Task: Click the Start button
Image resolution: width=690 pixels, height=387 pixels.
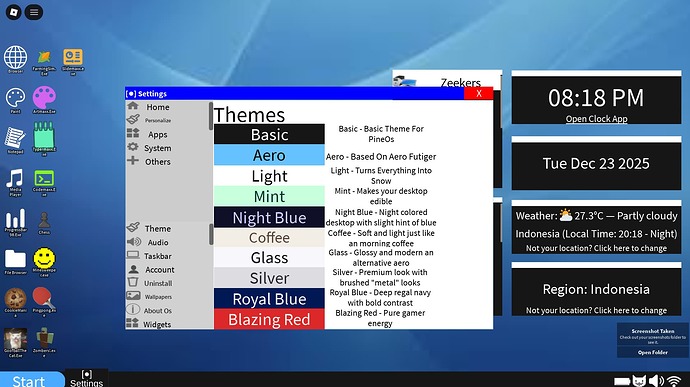Action: (x=32, y=380)
